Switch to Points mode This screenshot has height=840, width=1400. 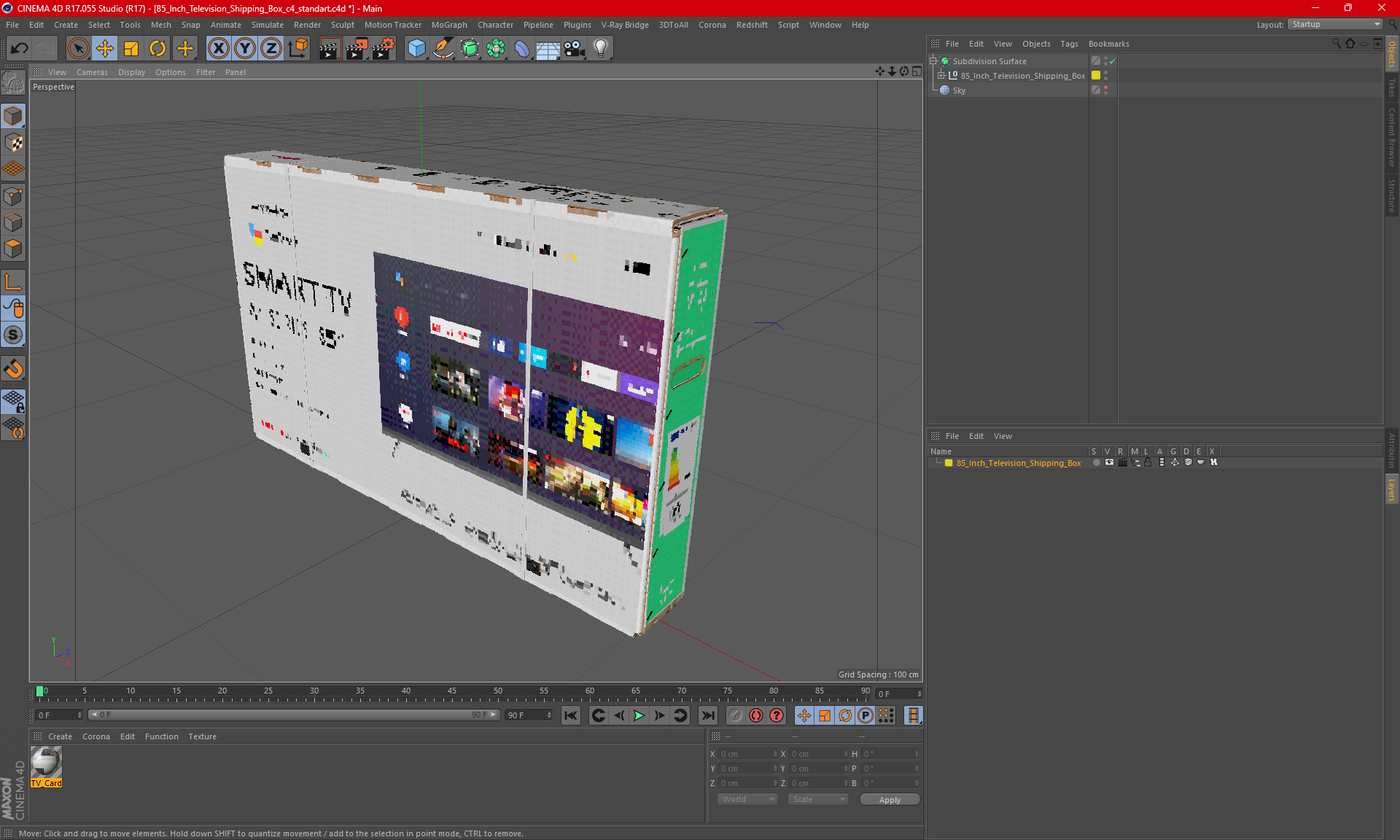(x=14, y=196)
